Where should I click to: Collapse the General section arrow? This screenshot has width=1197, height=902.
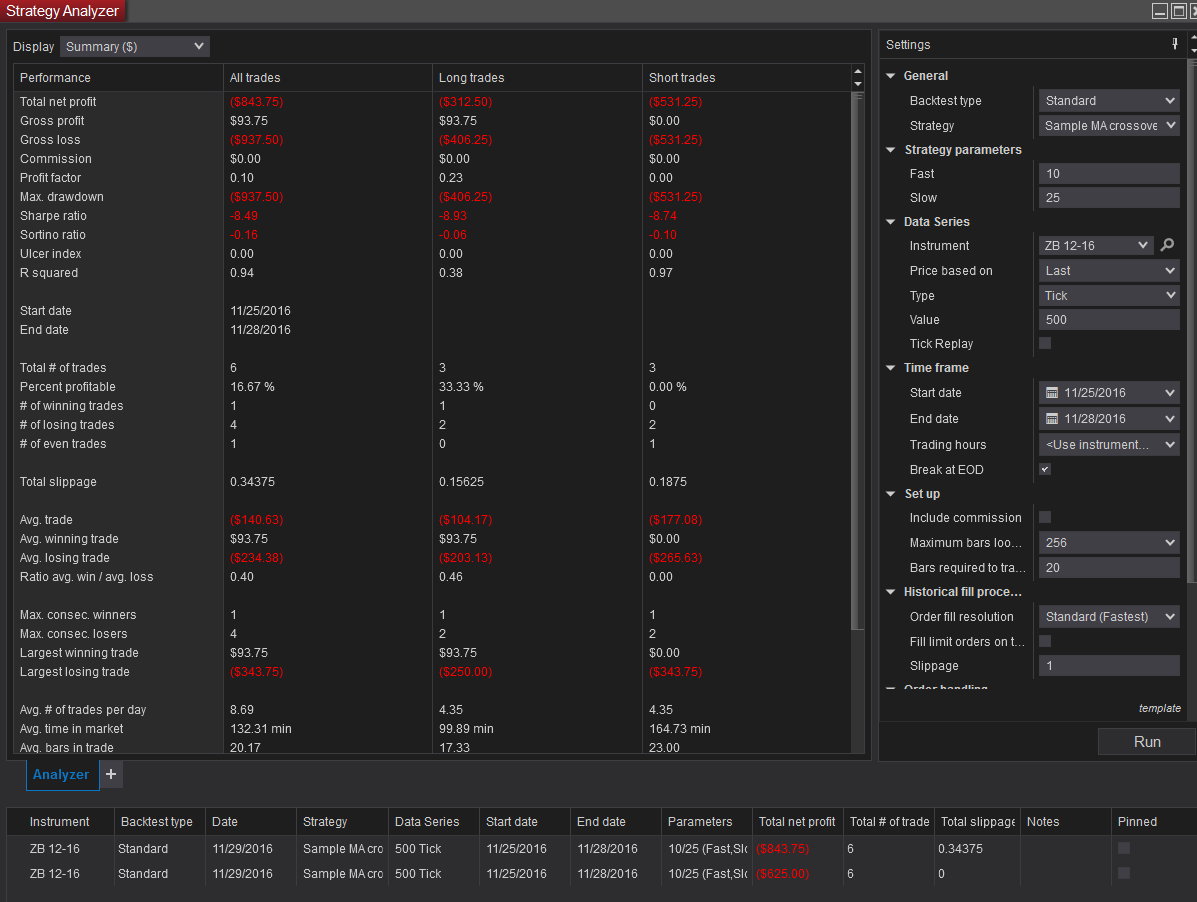coord(891,76)
